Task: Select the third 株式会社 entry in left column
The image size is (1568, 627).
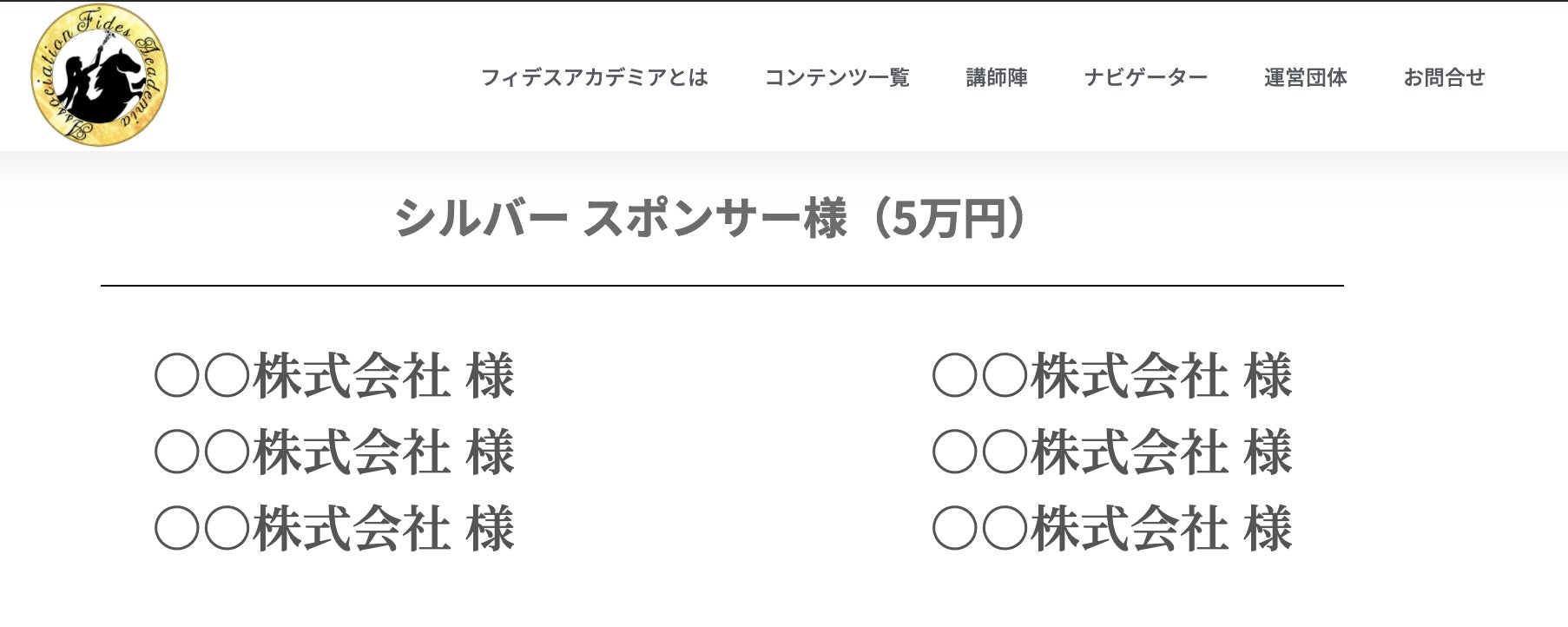Action: pos(334,526)
